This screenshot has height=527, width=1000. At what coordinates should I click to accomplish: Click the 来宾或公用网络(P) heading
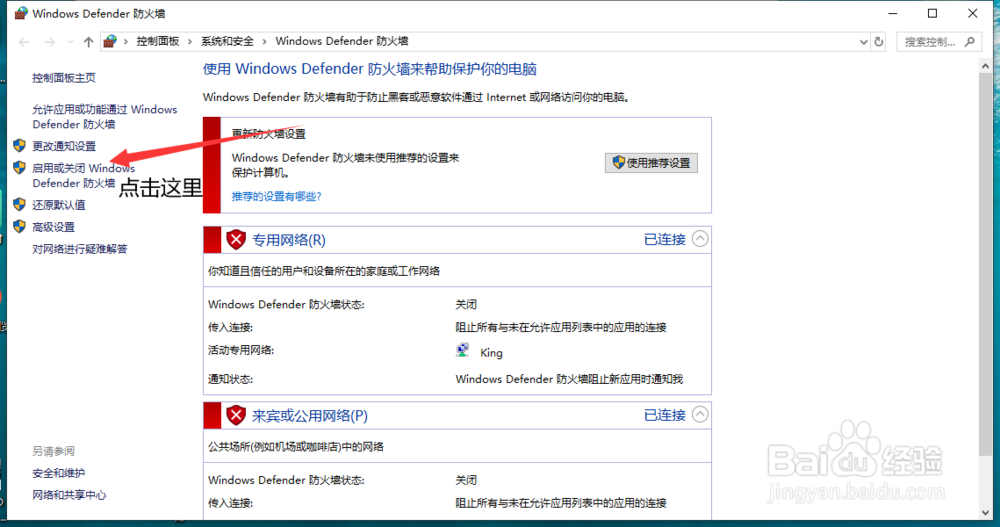[x=310, y=416]
